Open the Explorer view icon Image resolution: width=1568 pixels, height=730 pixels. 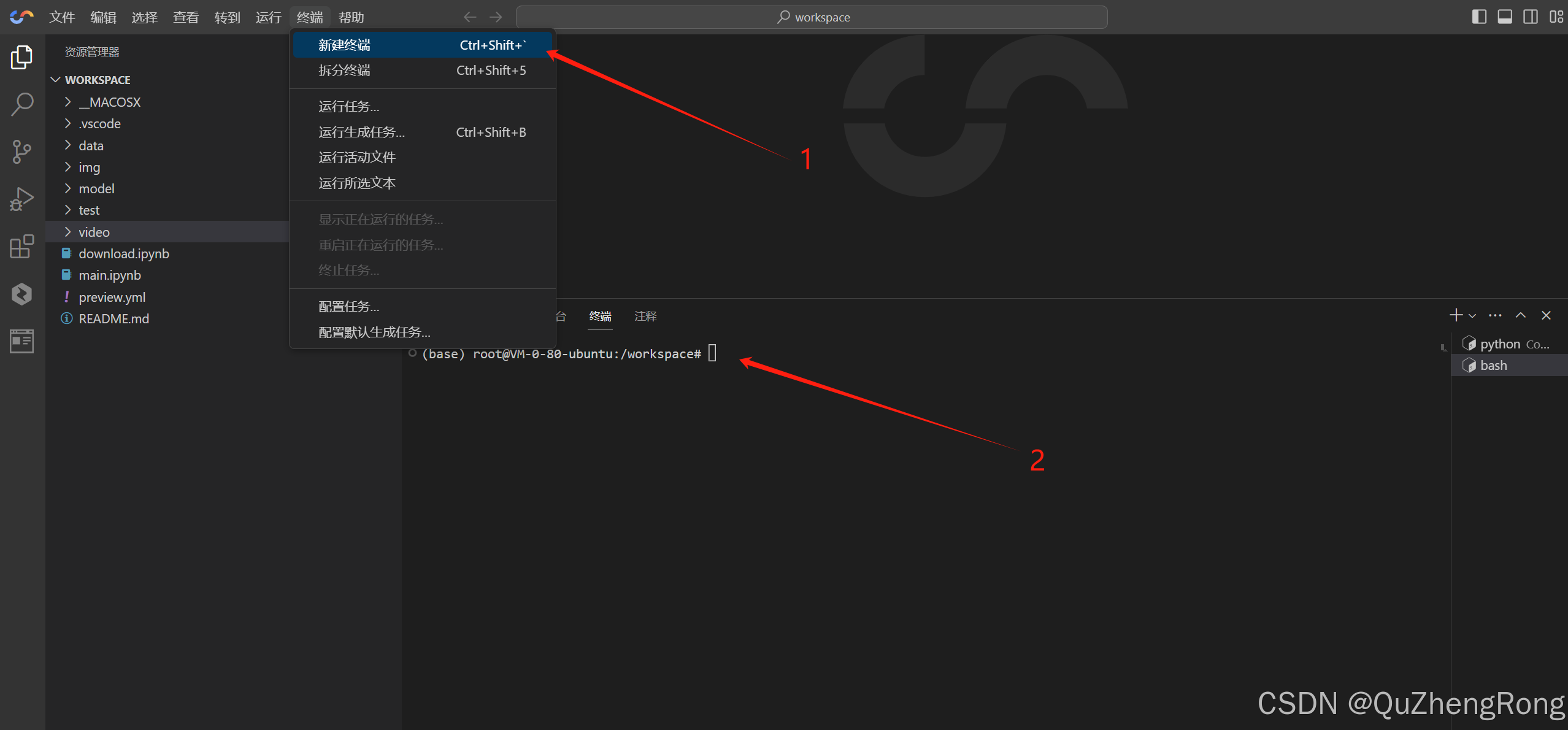coord(22,57)
